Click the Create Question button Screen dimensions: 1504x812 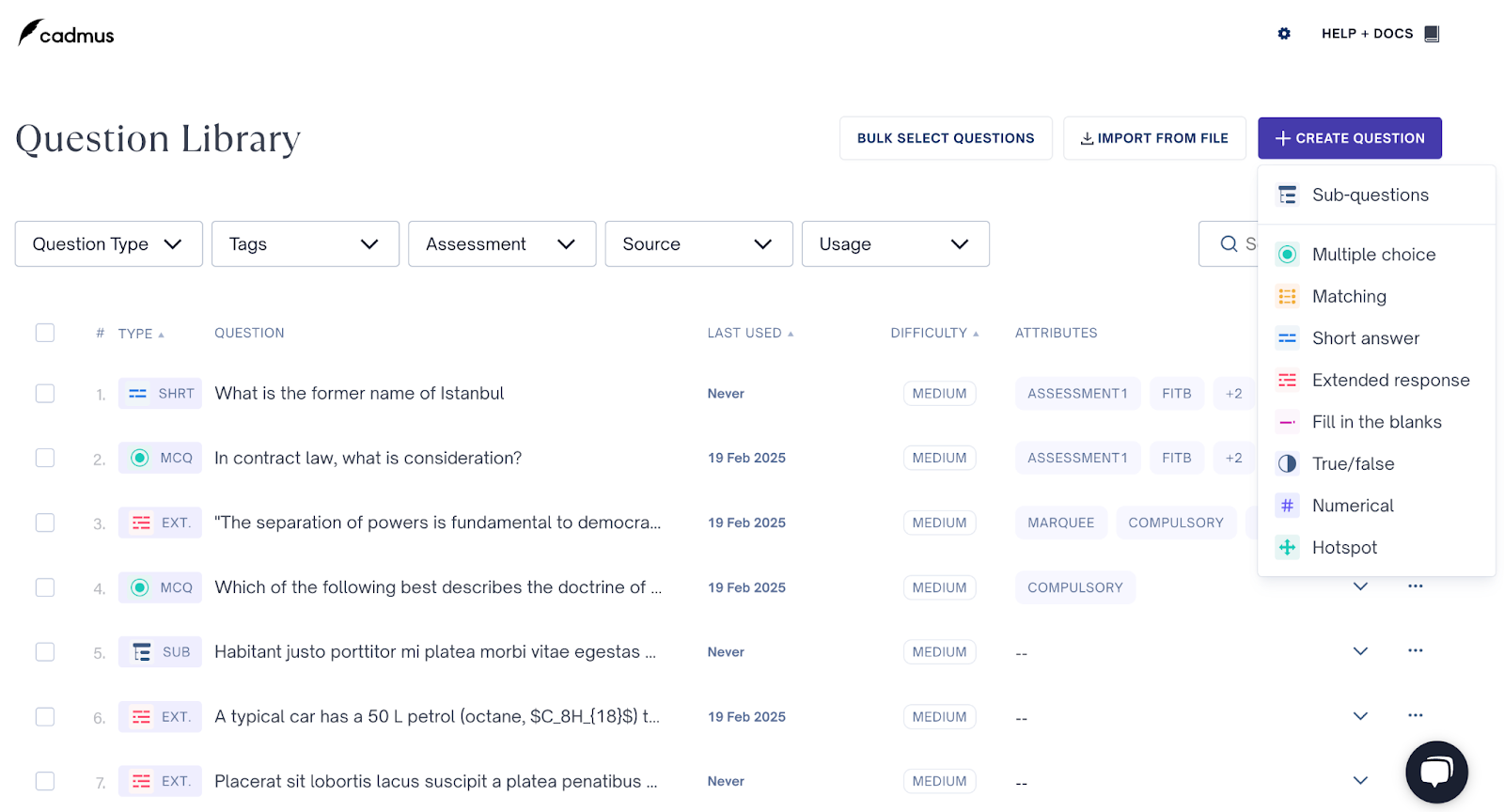point(1350,138)
